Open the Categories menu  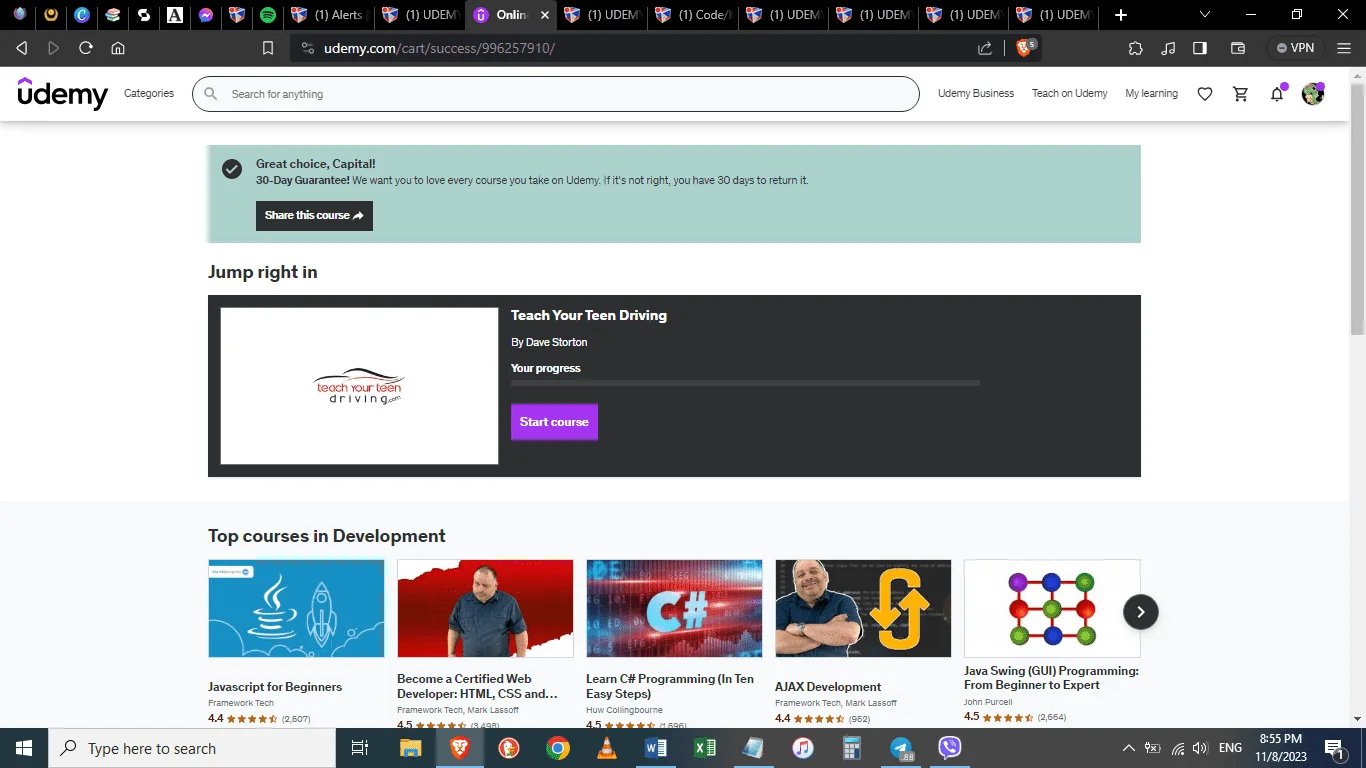point(149,94)
